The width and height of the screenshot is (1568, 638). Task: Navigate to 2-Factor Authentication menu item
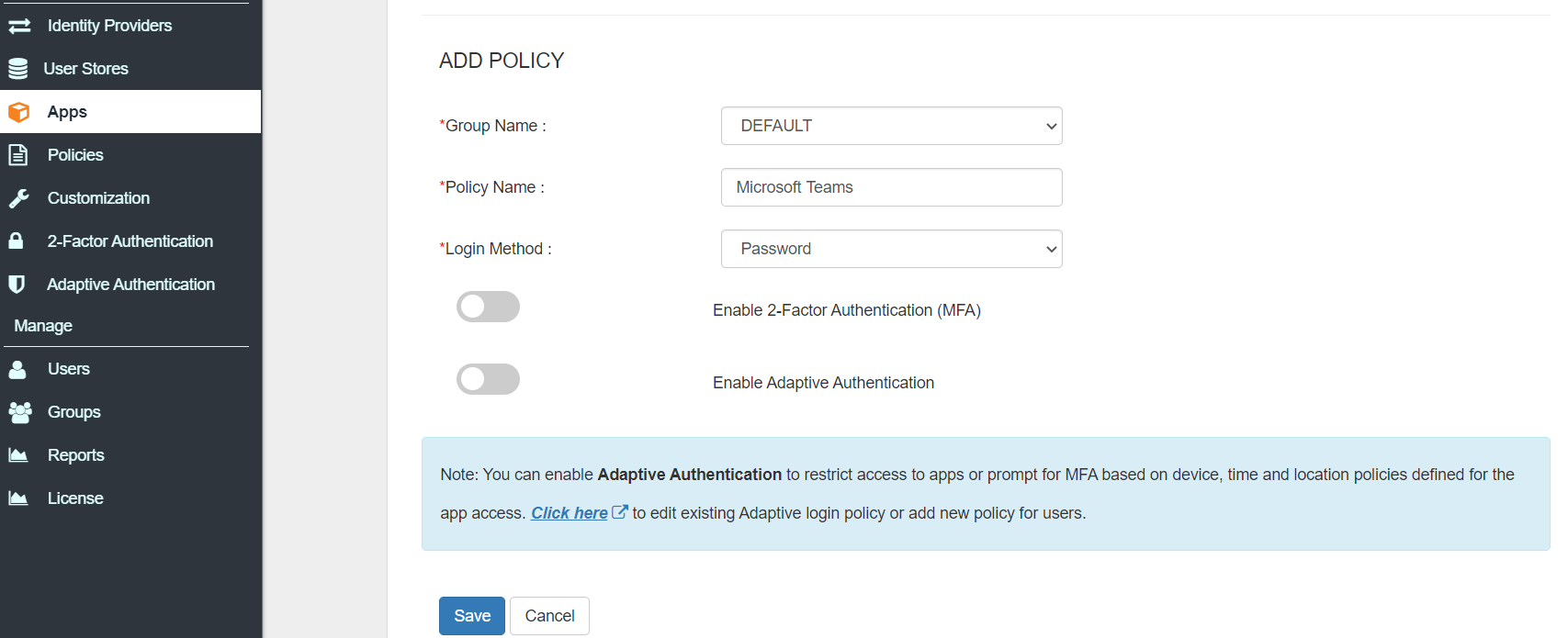[x=130, y=241]
